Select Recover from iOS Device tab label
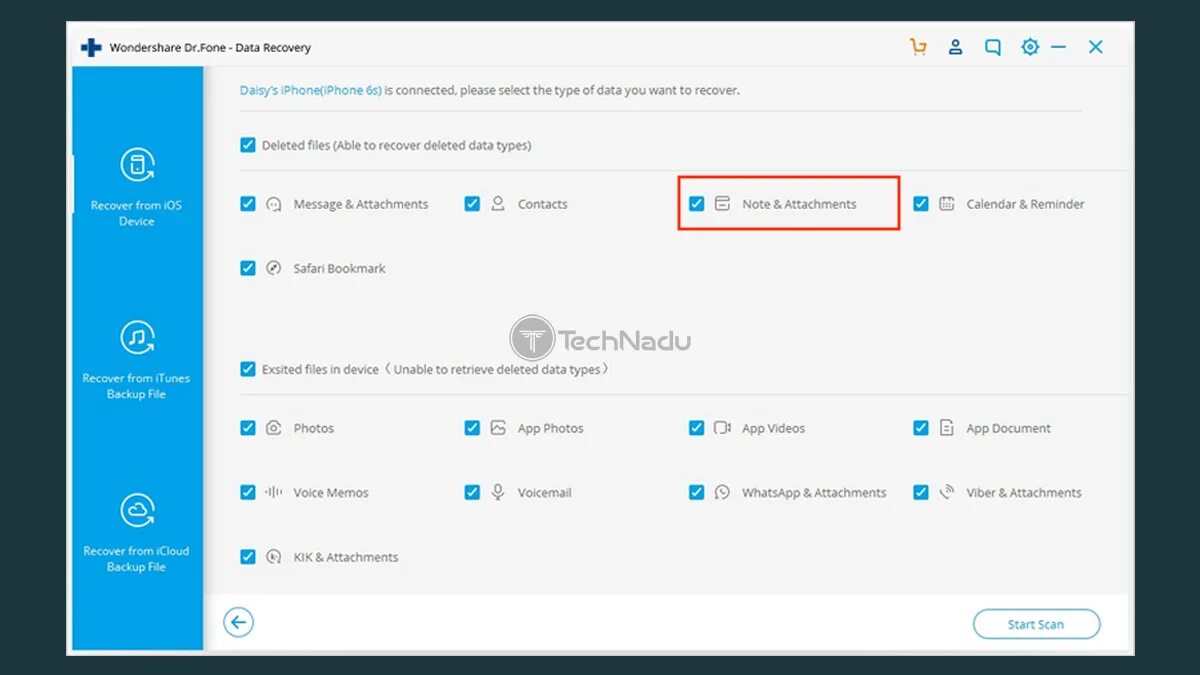Viewport: 1200px width, 675px height. pyautogui.click(x=137, y=213)
